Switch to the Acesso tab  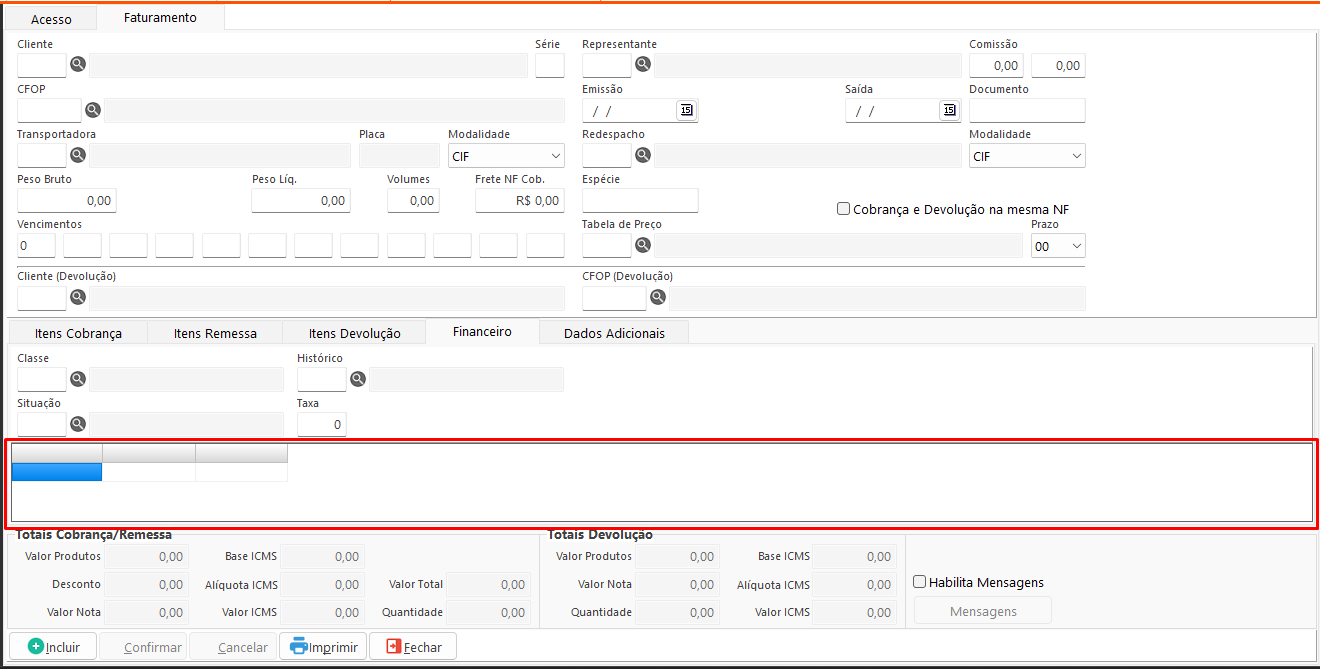(51, 19)
